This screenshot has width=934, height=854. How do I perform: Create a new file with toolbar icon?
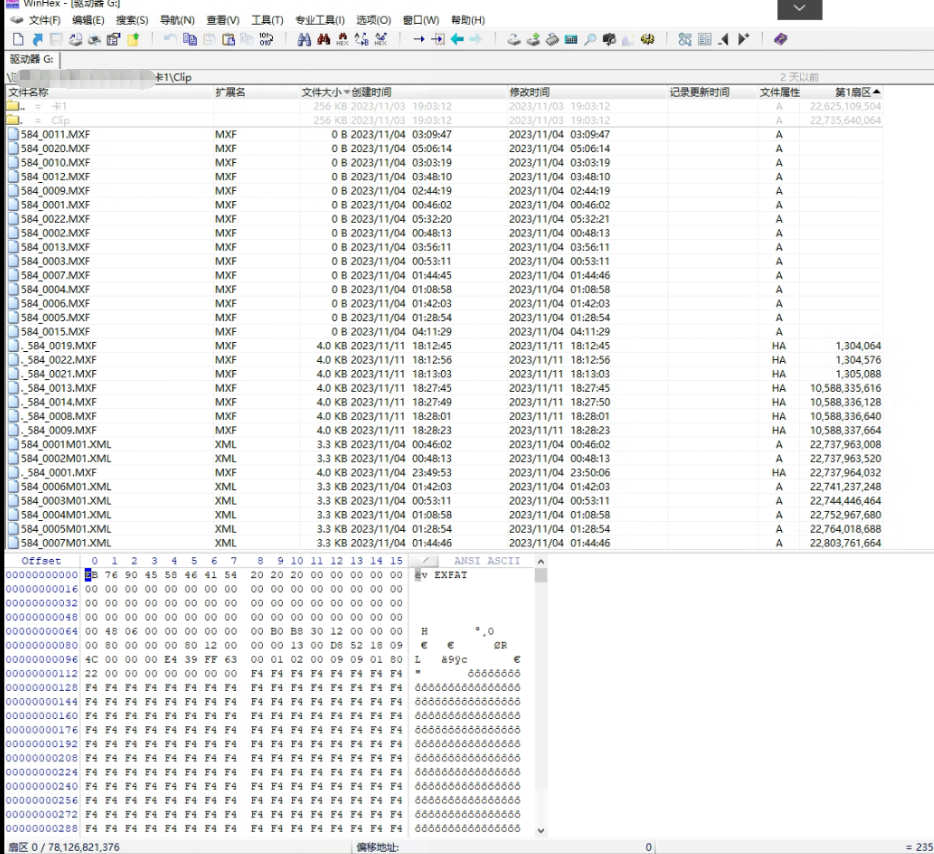(x=18, y=39)
